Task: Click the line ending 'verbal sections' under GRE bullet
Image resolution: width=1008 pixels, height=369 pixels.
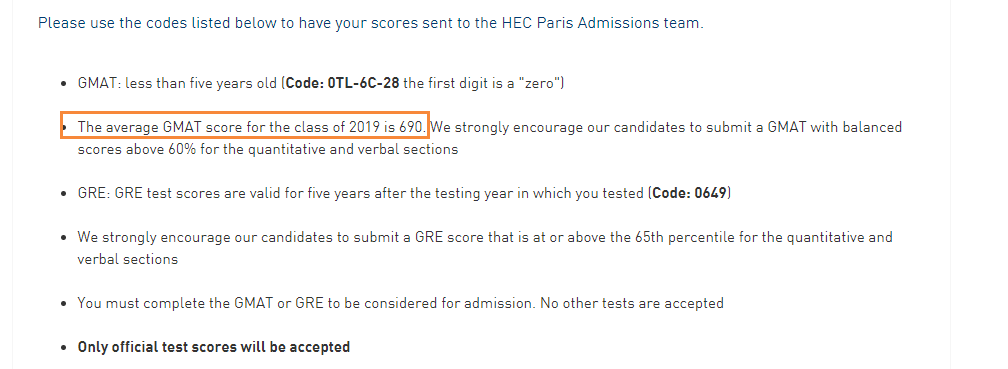Action: 128,259
